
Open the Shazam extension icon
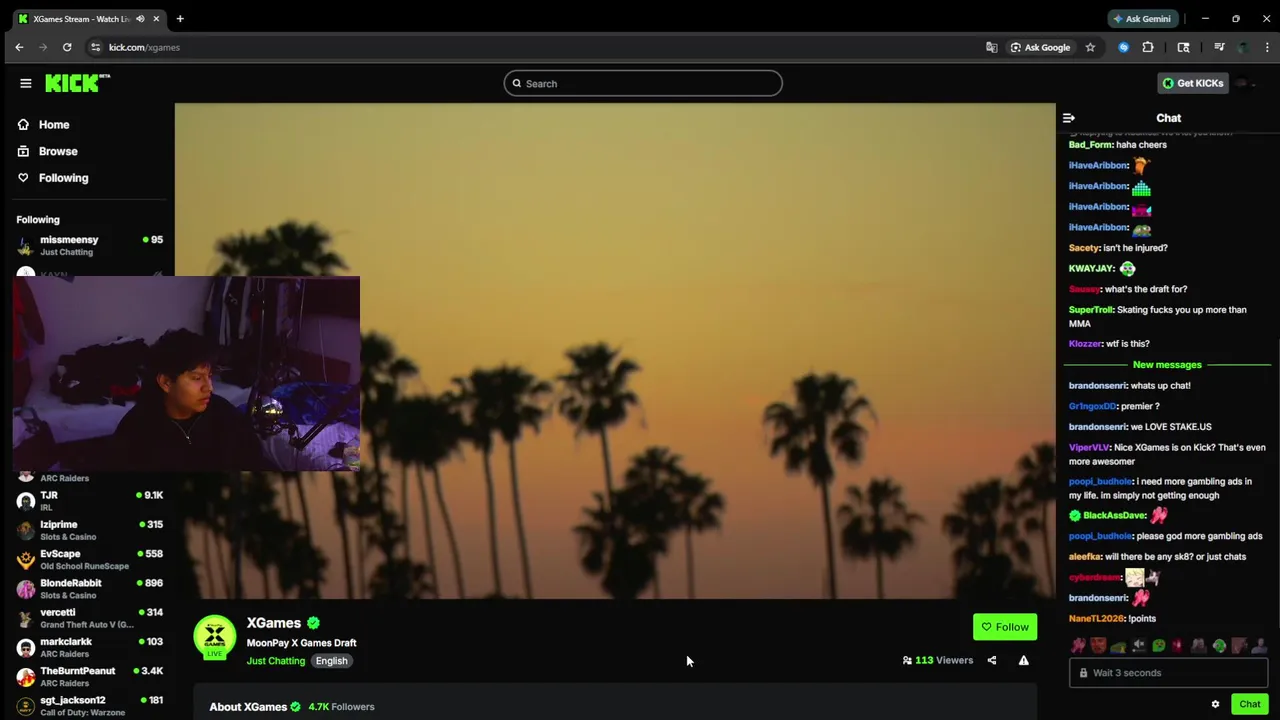[x=1124, y=47]
